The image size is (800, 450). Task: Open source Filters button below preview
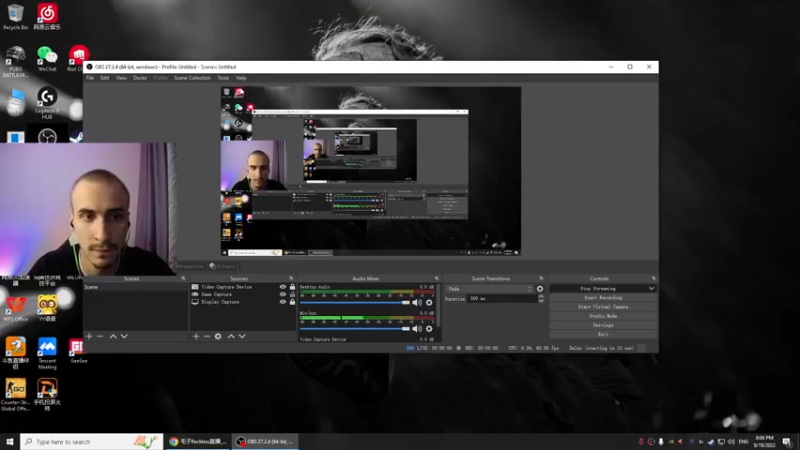pyautogui.click(x=222, y=266)
